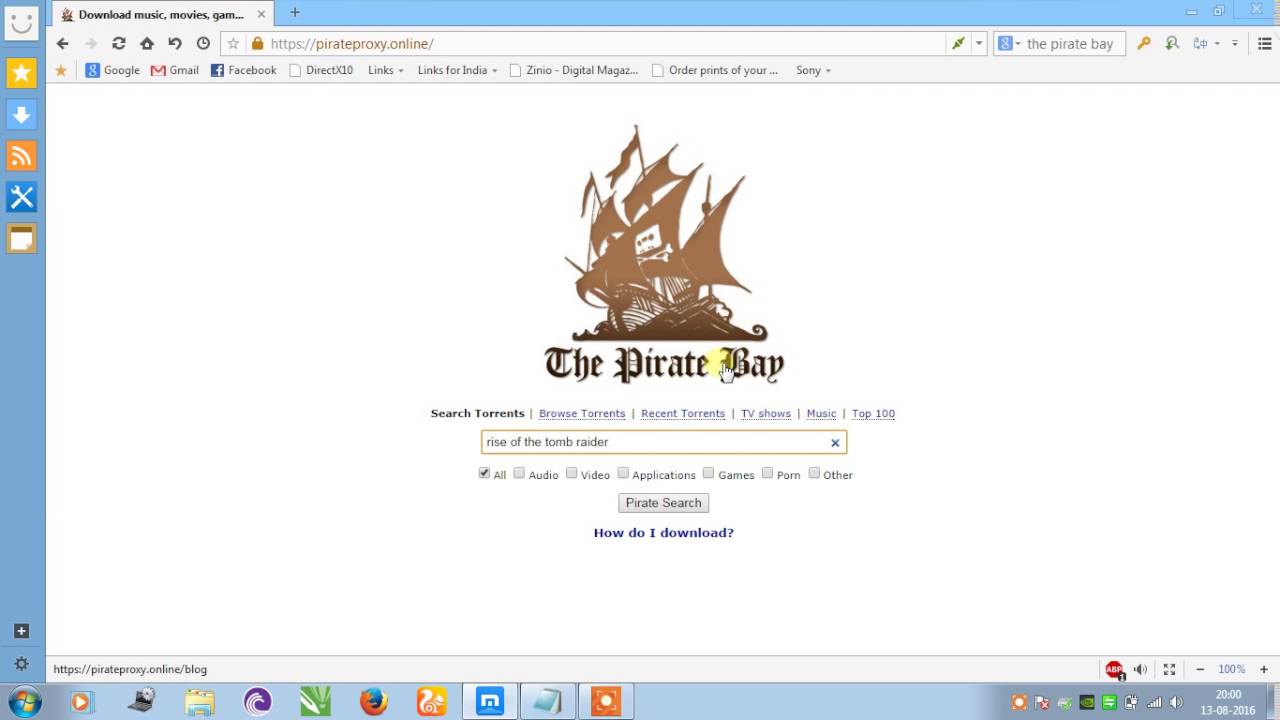
Task: Mute the browser sound in status bar
Action: coord(1140,669)
